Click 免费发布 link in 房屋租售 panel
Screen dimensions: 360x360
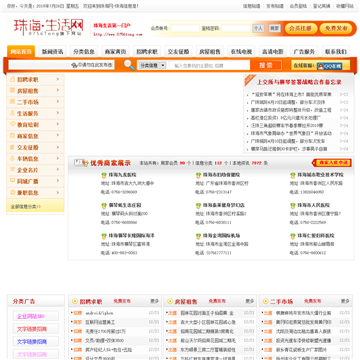tap(217, 301)
